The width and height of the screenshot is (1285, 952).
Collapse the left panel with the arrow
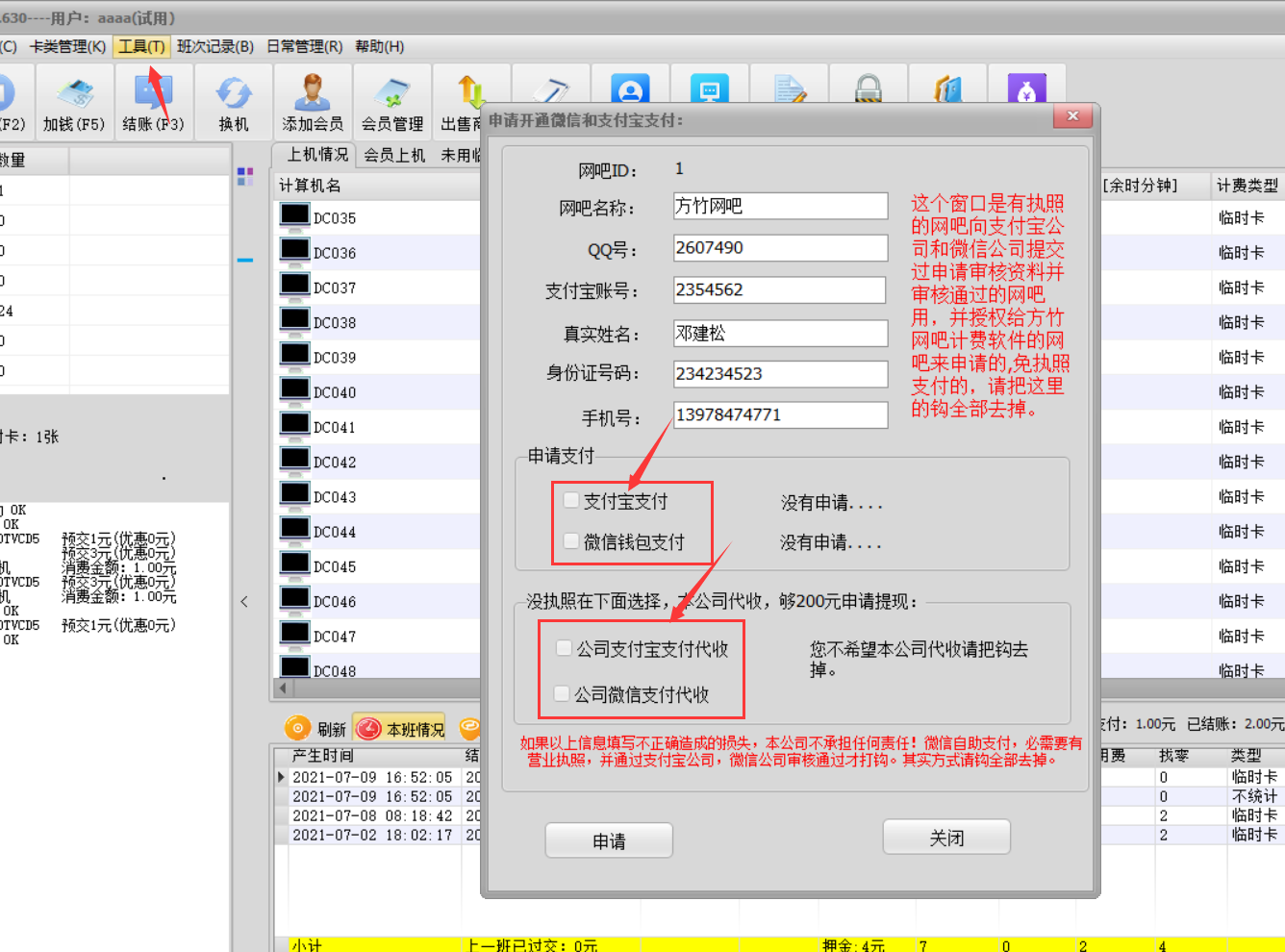click(x=244, y=602)
